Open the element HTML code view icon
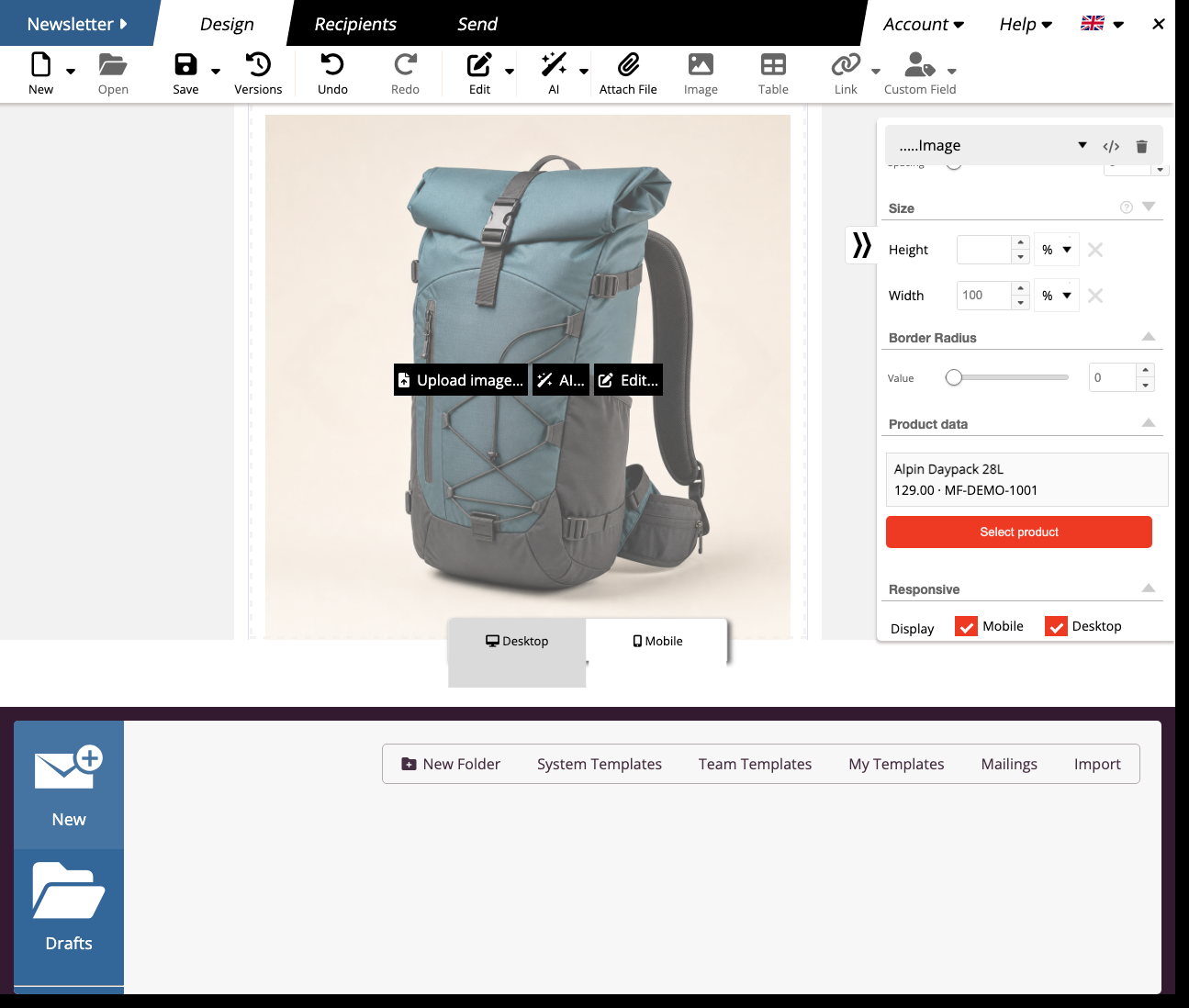The image size is (1189, 1008). tap(1111, 146)
